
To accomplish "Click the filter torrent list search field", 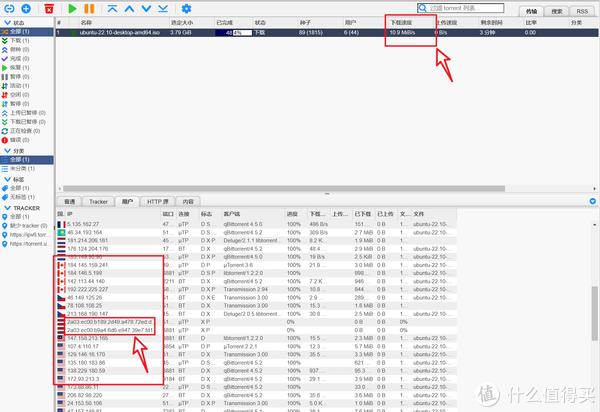I will pos(461,8).
